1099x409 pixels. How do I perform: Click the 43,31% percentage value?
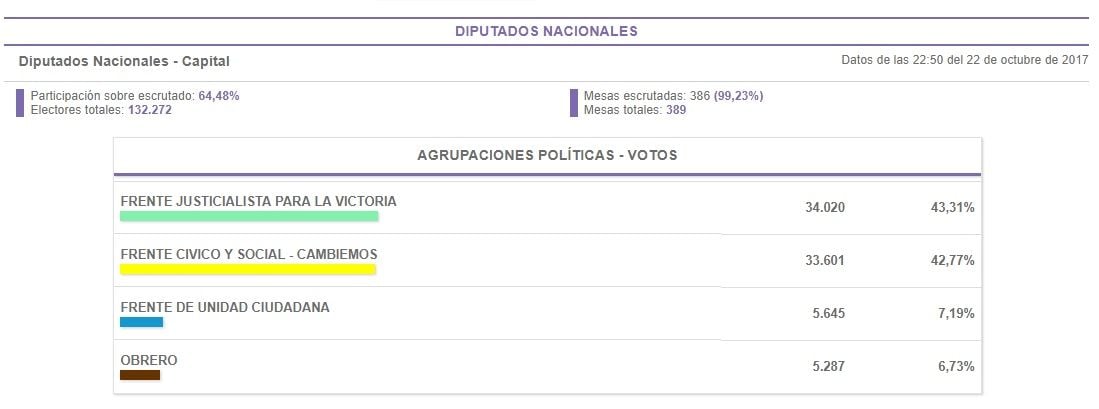(x=952, y=208)
